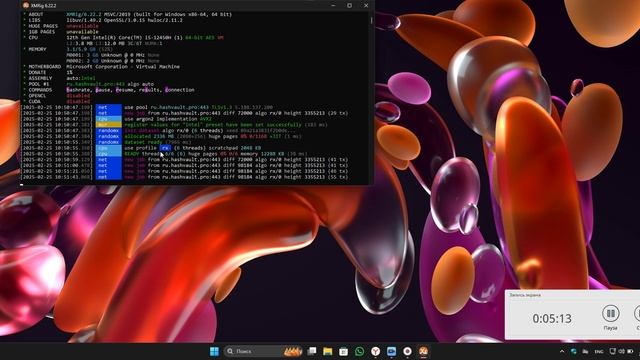Click the 'MOTHERBOARD' line in the console
640x360 pixels.
(102, 67)
